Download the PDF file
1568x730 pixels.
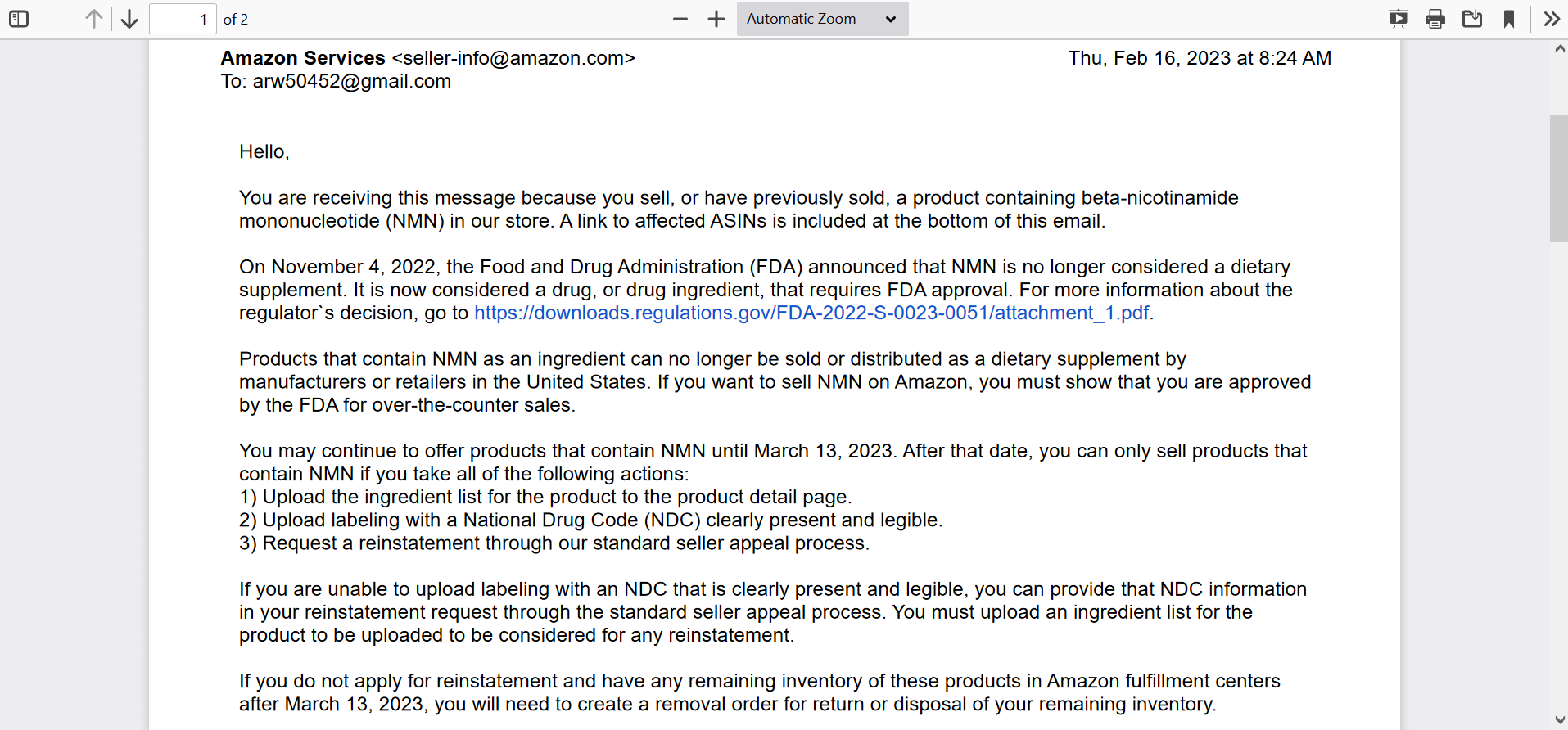1472,19
